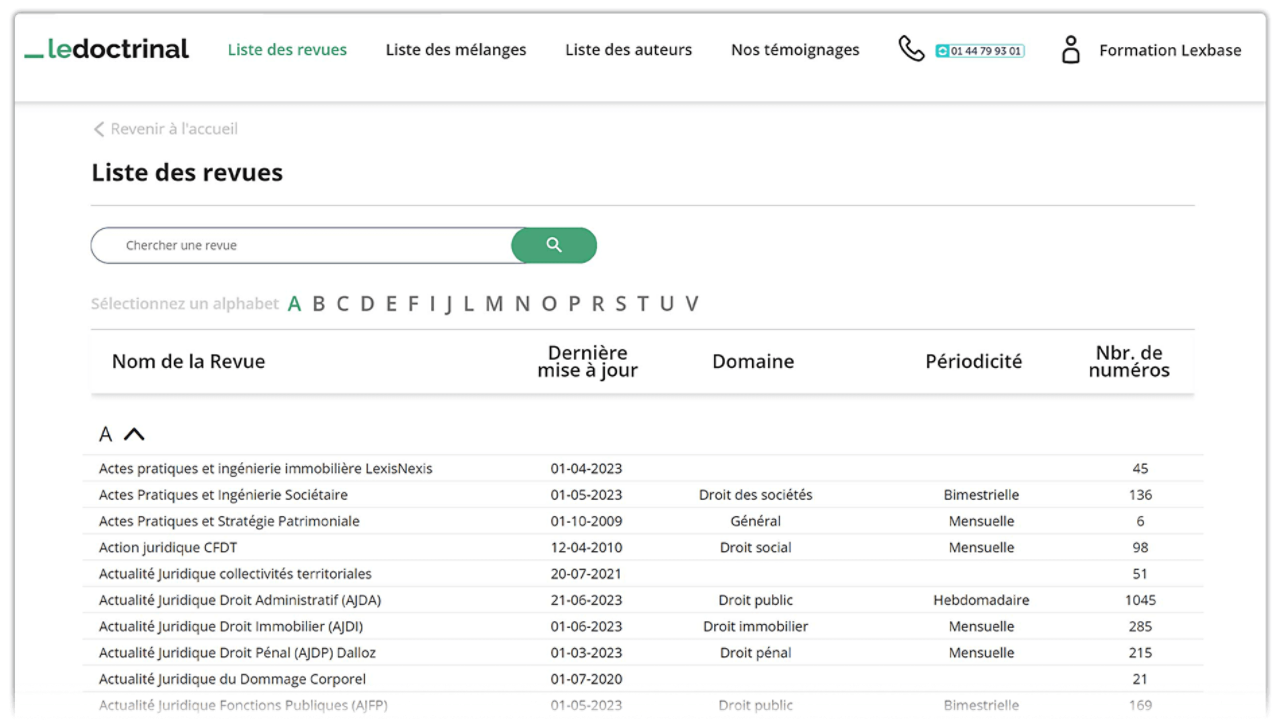Click the phone handset icon

click(x=911, y=49)
